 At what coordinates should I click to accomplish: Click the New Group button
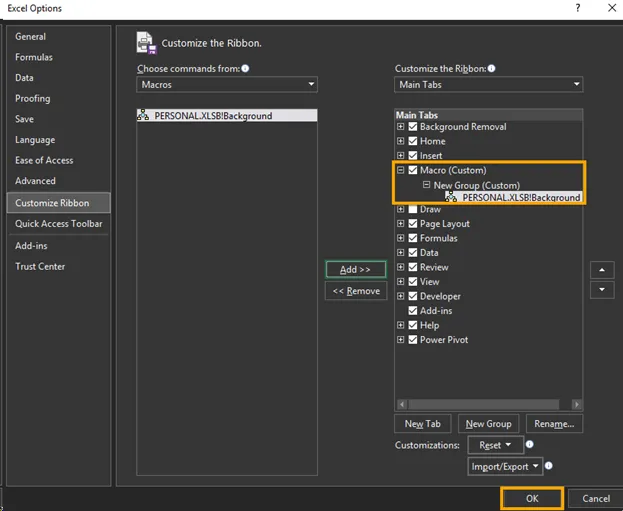pyautogui.click(x=488, y=424)
